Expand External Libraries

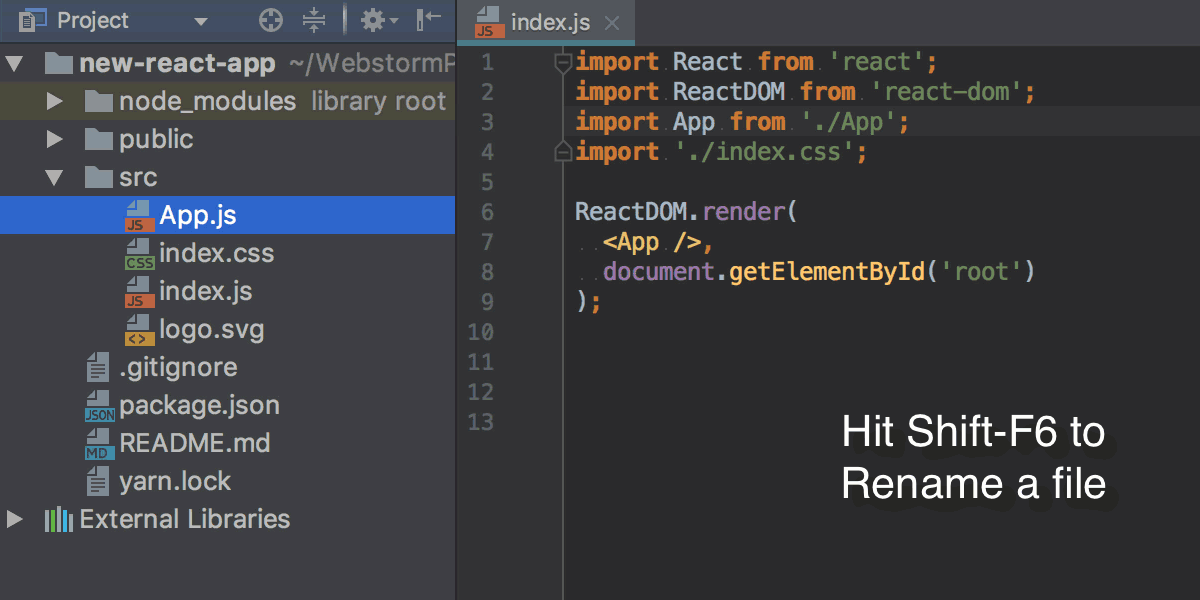point(15,519)
